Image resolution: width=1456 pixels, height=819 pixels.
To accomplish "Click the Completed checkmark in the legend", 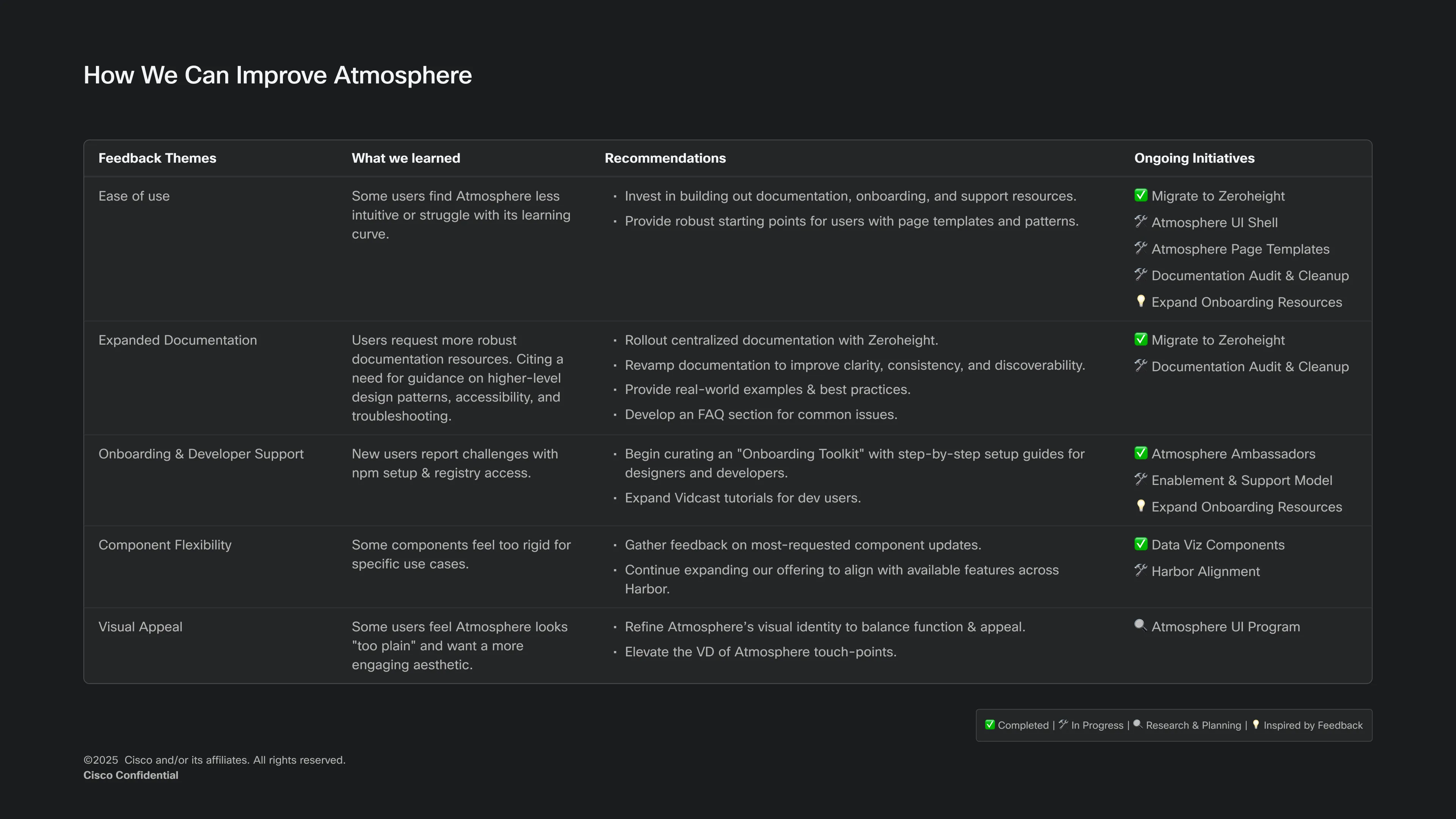I will click(x=990, y=725).
